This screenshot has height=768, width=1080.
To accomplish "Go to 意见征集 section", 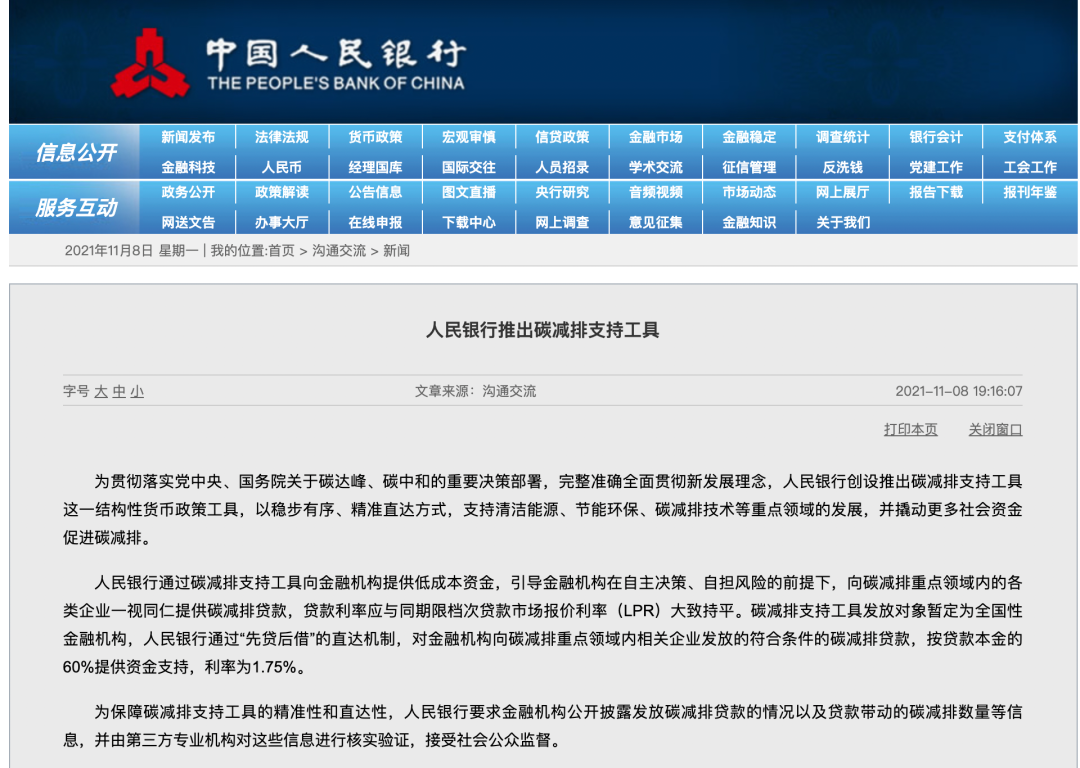I will [x=656, y=222].
